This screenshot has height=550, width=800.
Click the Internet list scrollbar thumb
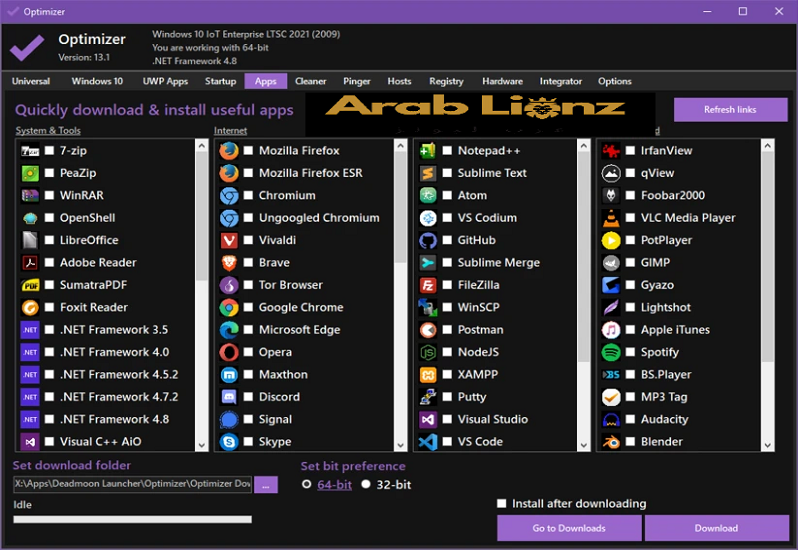401,207
